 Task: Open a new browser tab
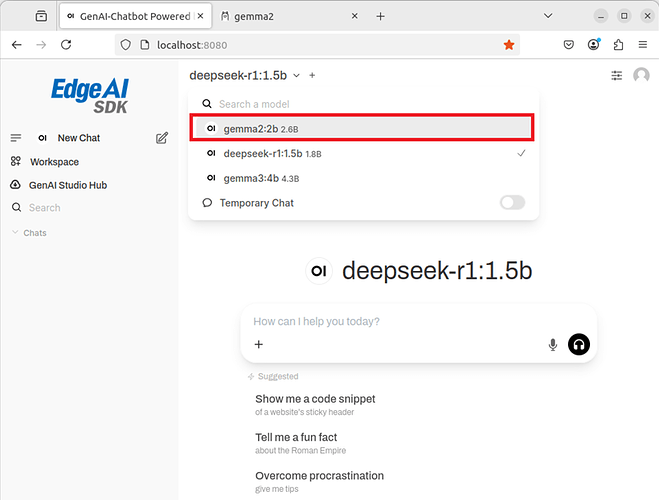point(380,16)
